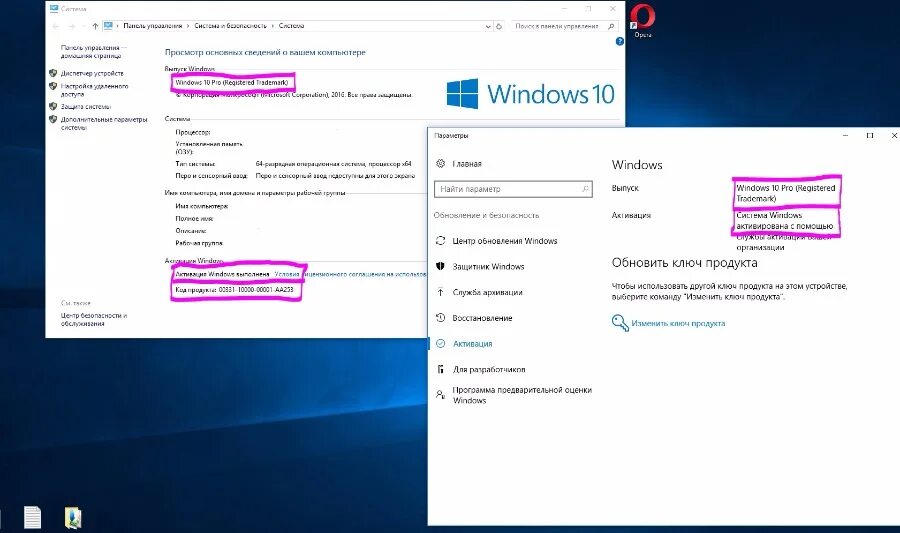Open 'Система и безопасность' breadcrumb
Image resolution: width=900 pixels, height=533 pixels.
point(230,26)
